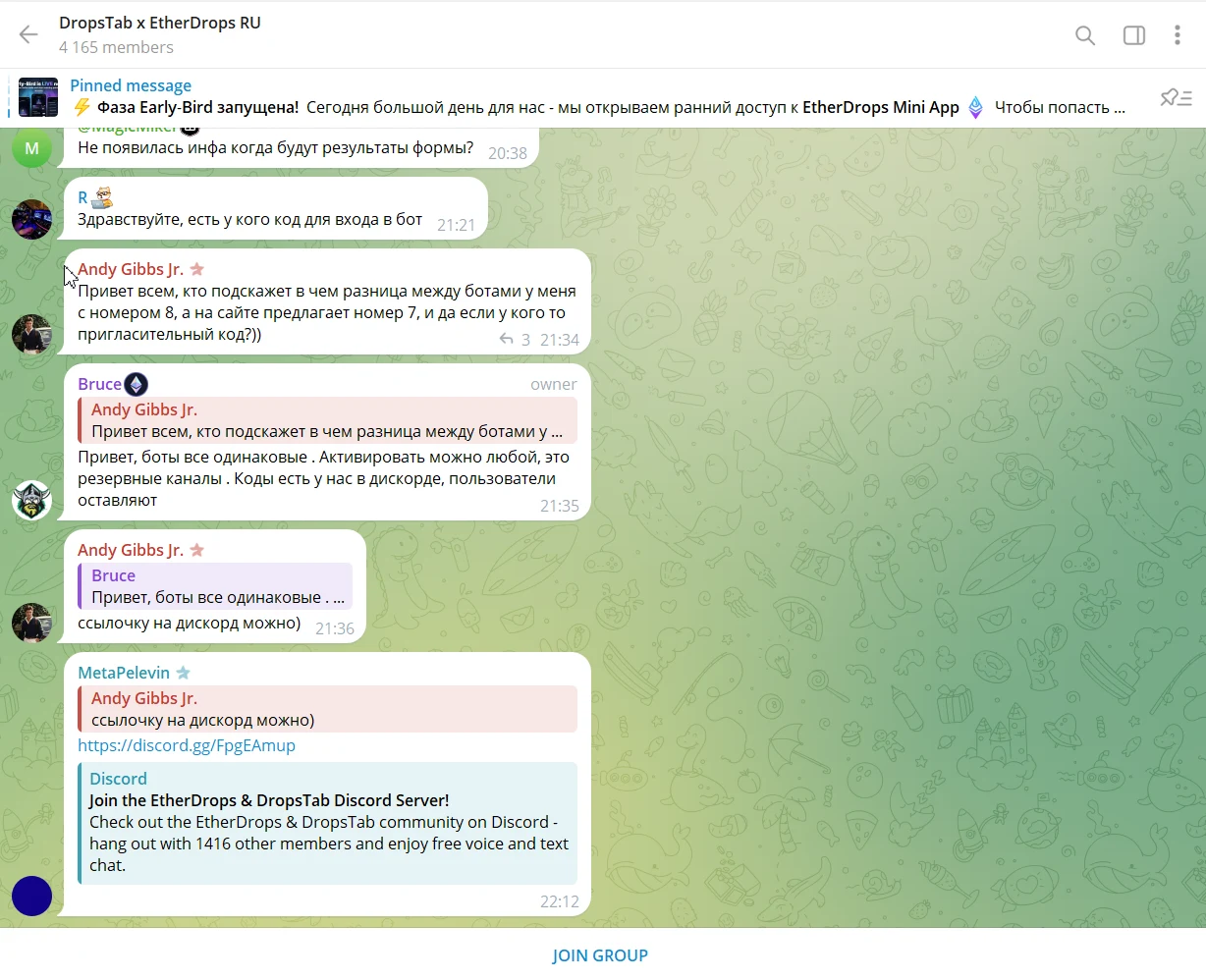
Task: Open the three-dot more options menu
Action: point(1178,35)
